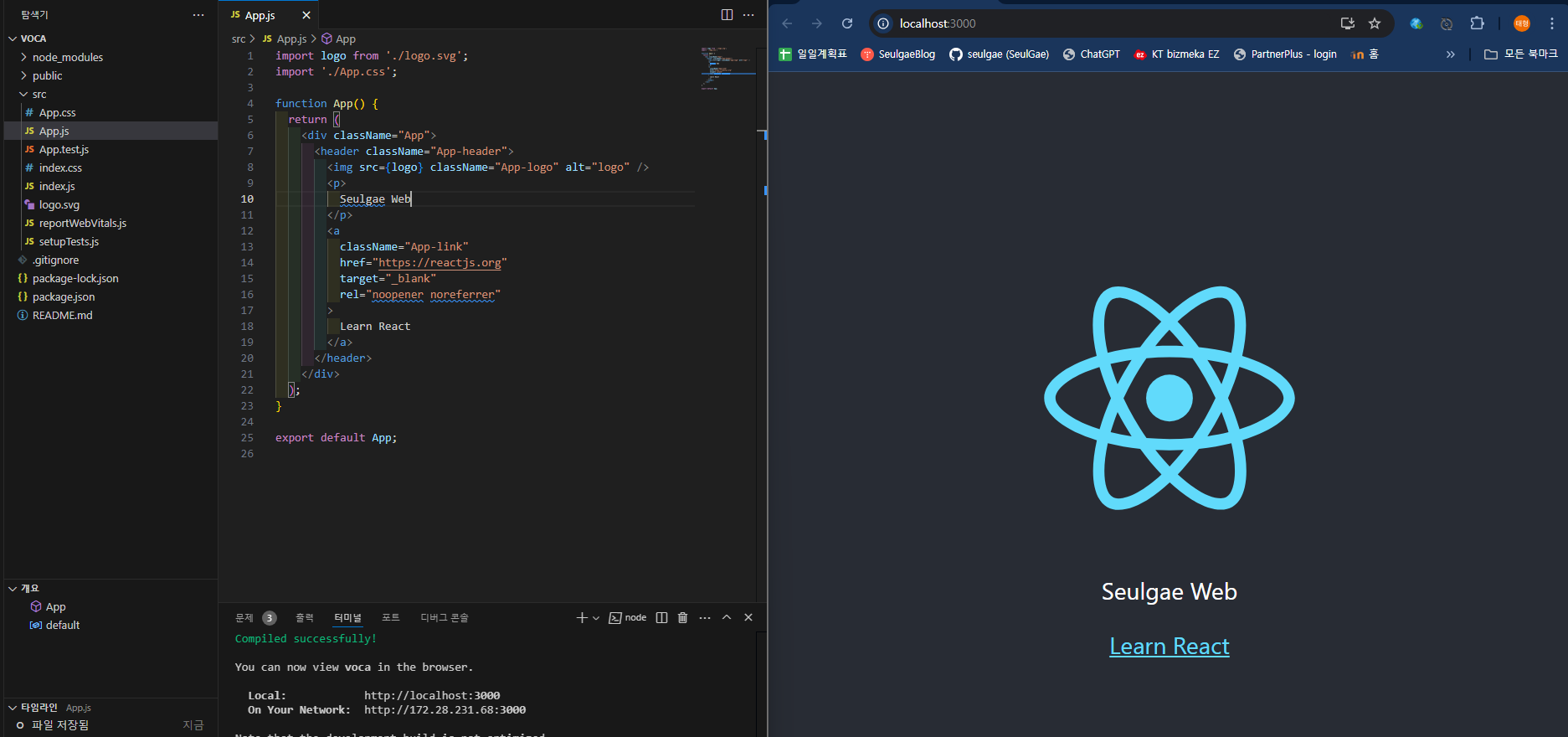Open the seulgae (SeulGae) GitHub bookmark
This screenshot has width=1568, height=737.
[x=1000, y=54]
